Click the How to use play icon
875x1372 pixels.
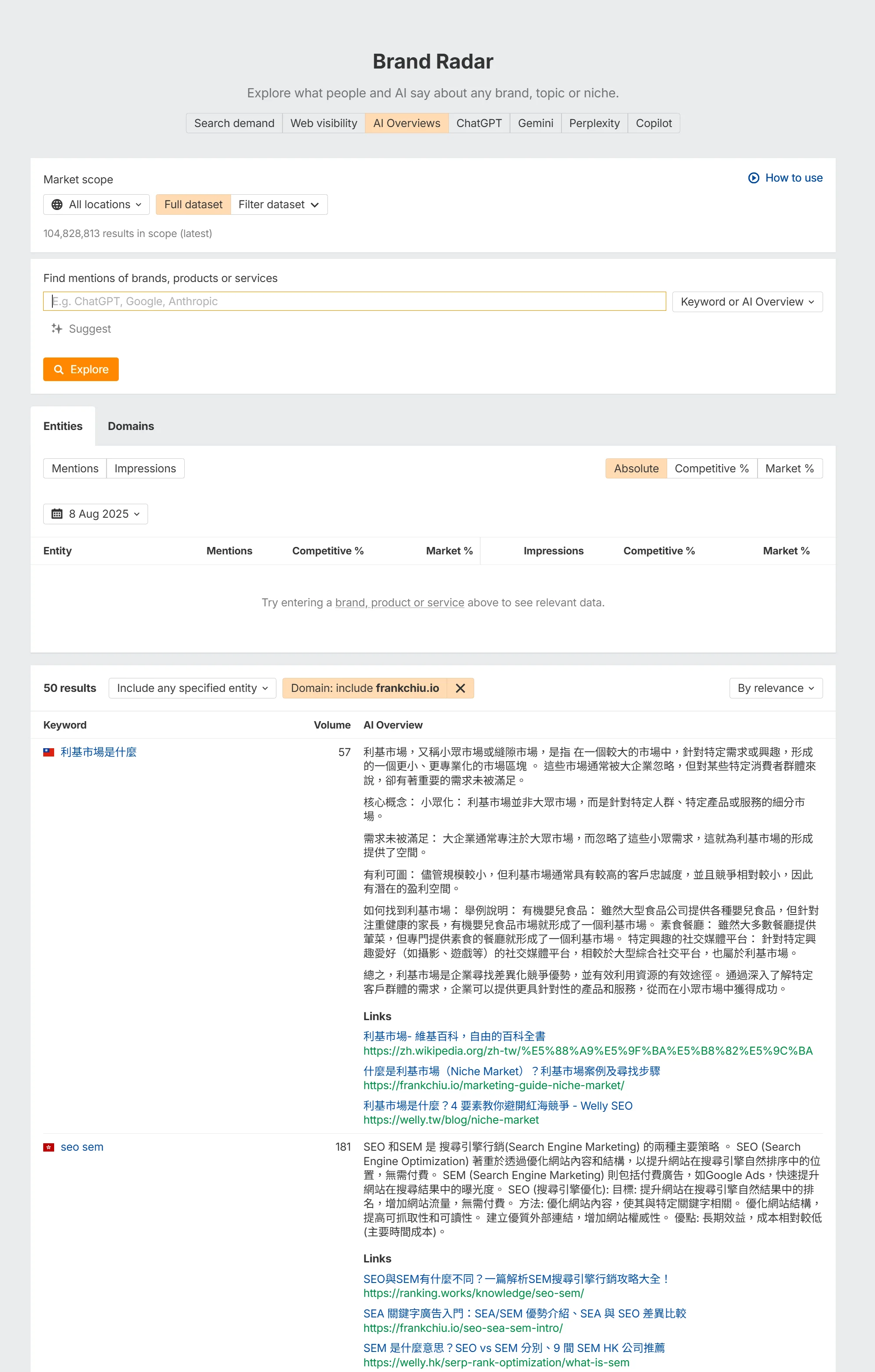pyautogui.click(x=753, y=178)
